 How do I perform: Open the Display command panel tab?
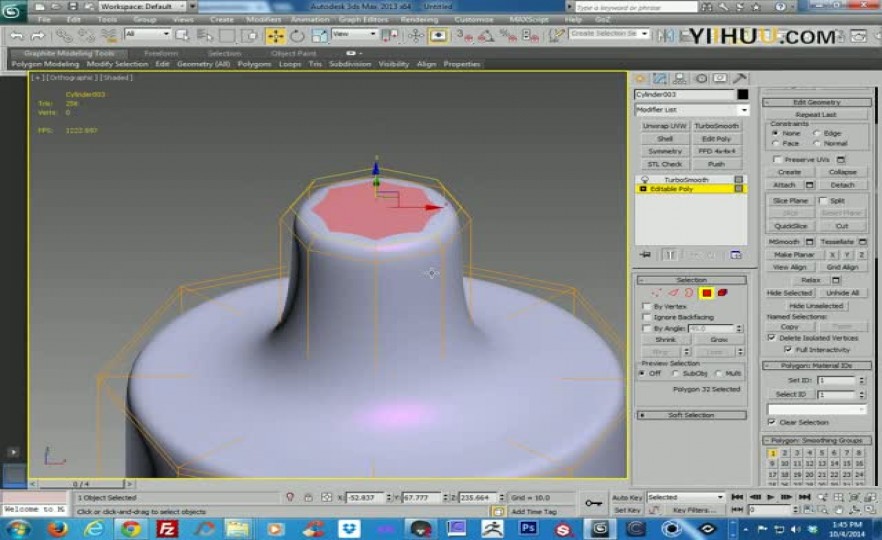coord(720,79)
